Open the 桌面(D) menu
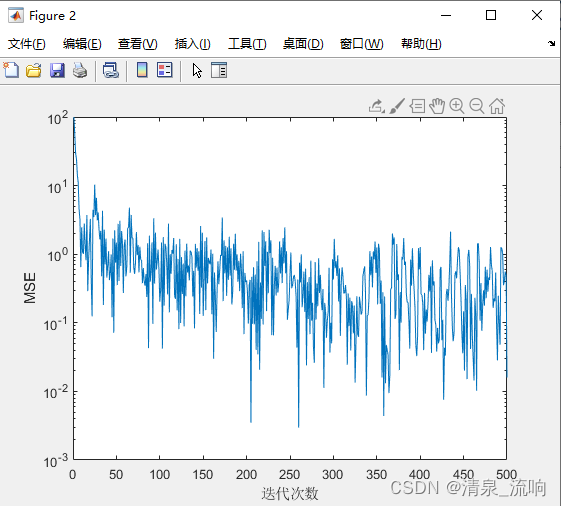Image resolution: width=561 pixels, height=506 pixels. click(x=303, y=44)
